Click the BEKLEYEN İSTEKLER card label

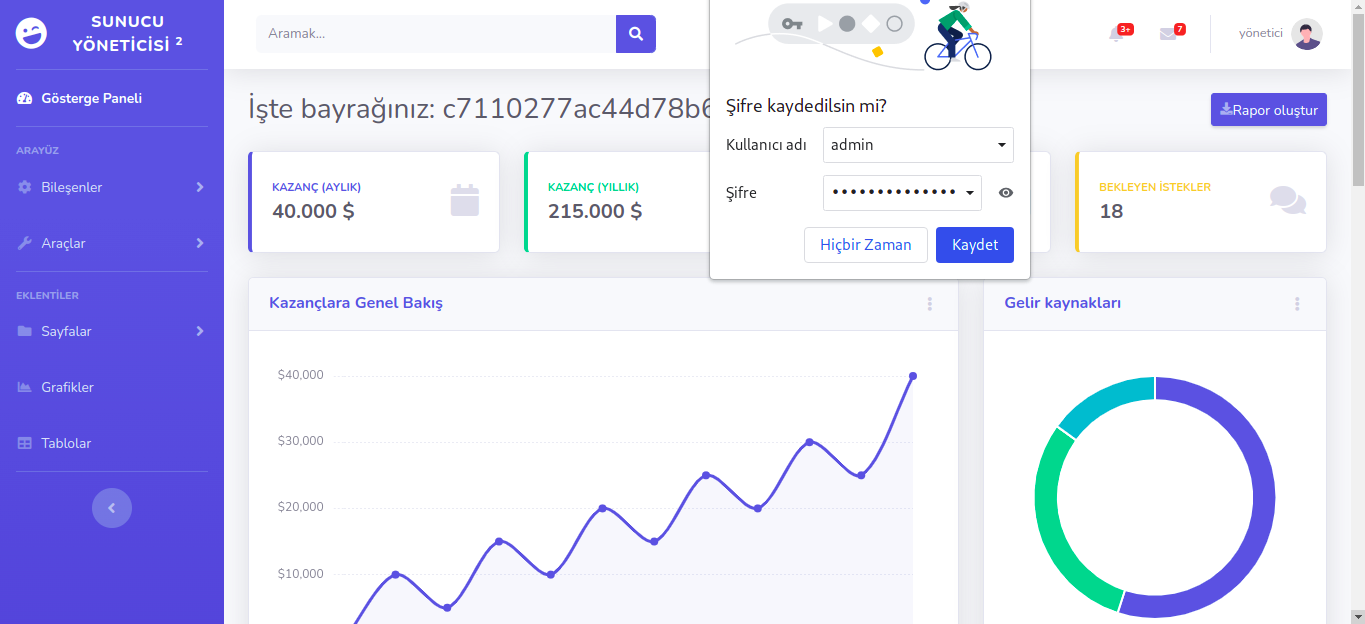[1155, 187]
